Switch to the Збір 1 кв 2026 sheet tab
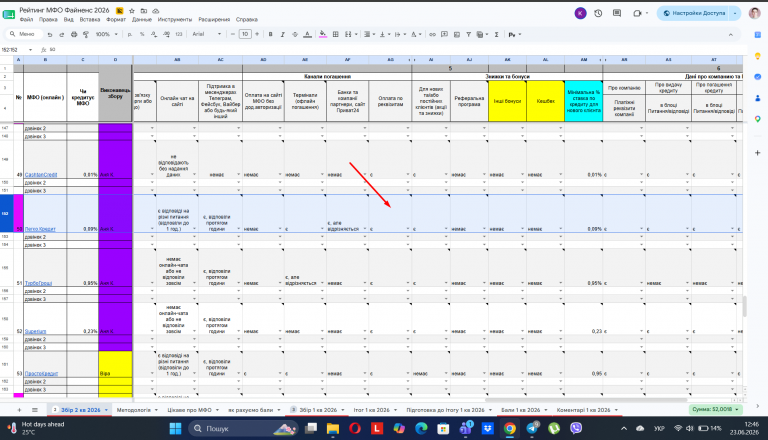The width and height of the screenshot is (768, 440). (318, 410)
